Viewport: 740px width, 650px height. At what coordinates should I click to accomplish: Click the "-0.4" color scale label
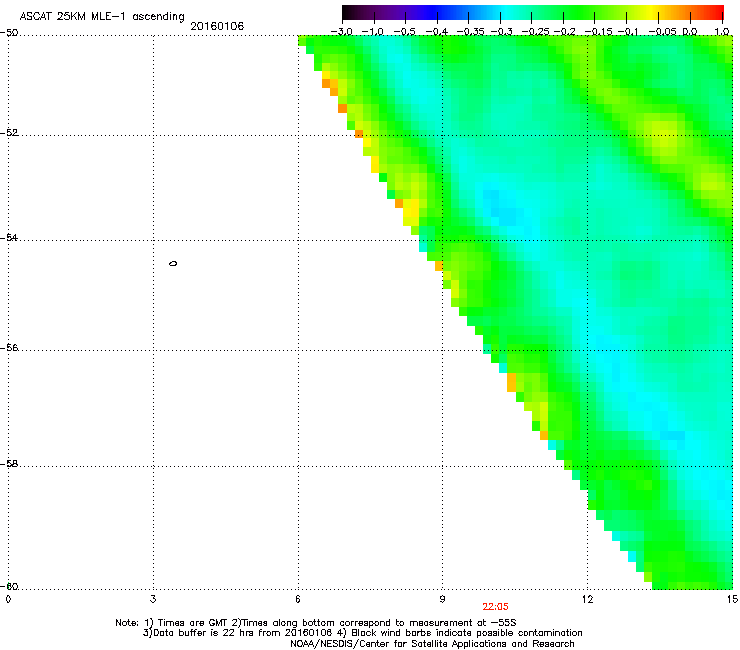tap(437, 32)
